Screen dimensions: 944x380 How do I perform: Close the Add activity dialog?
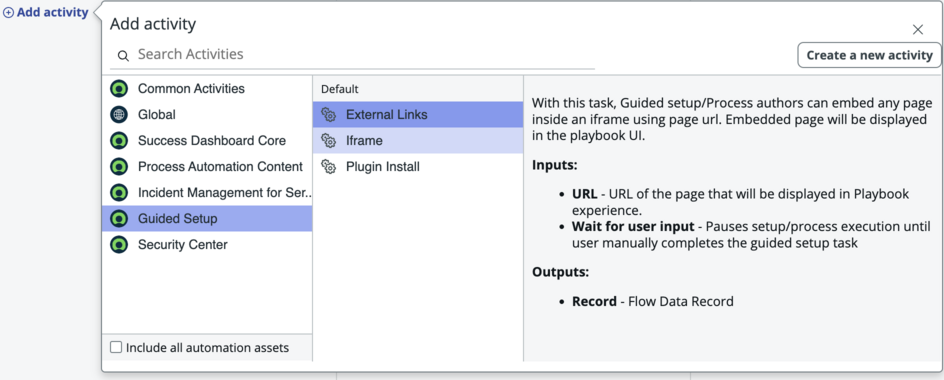918,30
